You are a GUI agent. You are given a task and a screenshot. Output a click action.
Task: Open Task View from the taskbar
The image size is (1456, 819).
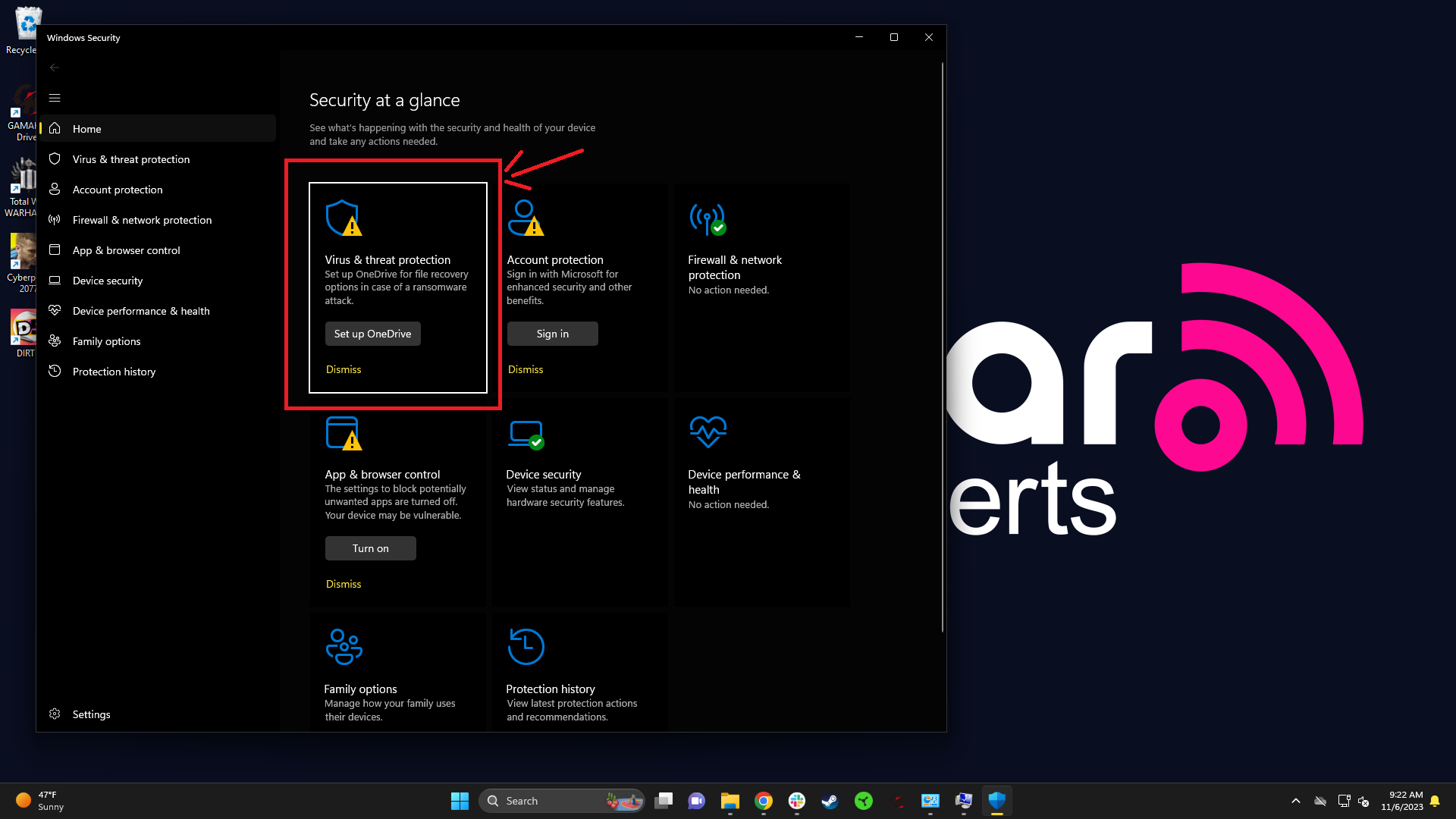(664, 801)
